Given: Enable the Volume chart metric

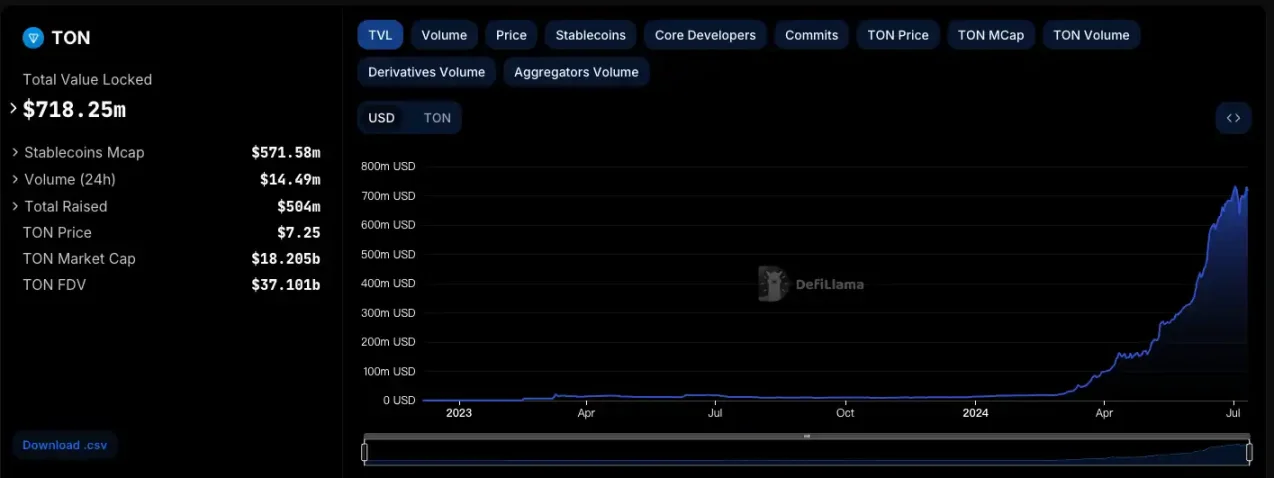Looking at the screenshot, I should (444, 35).
